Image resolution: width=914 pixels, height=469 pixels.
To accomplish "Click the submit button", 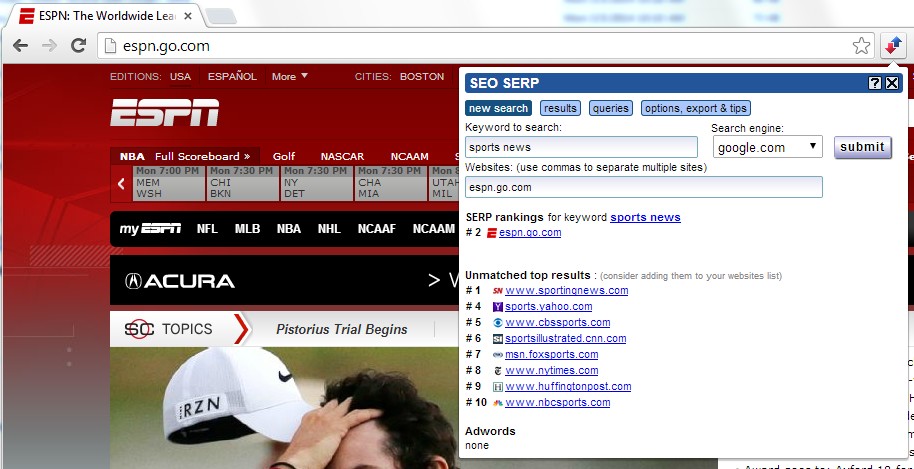I will pos(863,147).
